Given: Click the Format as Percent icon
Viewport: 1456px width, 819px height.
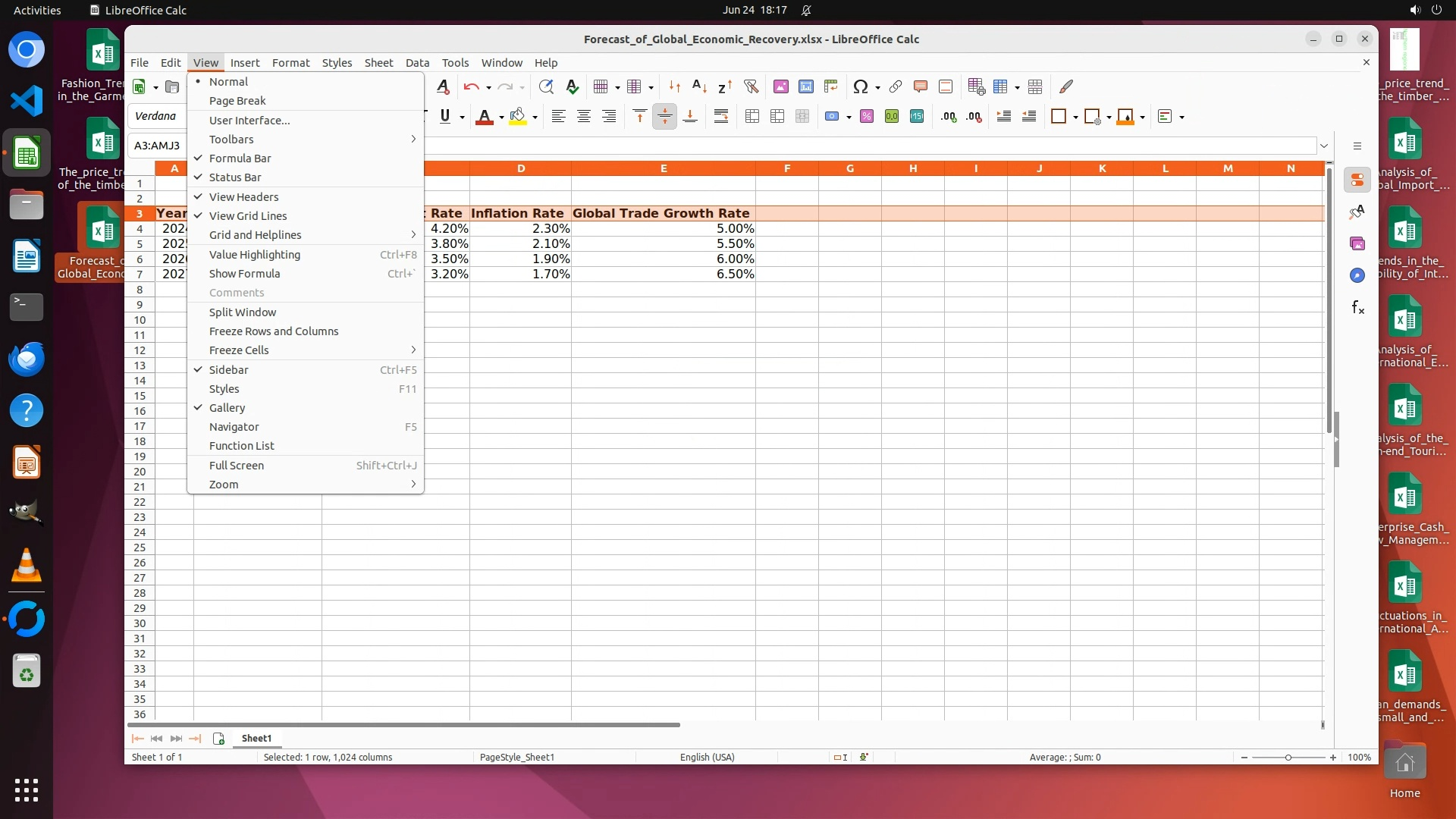Looking at the screenshot, I should click(x=867, y=117).
